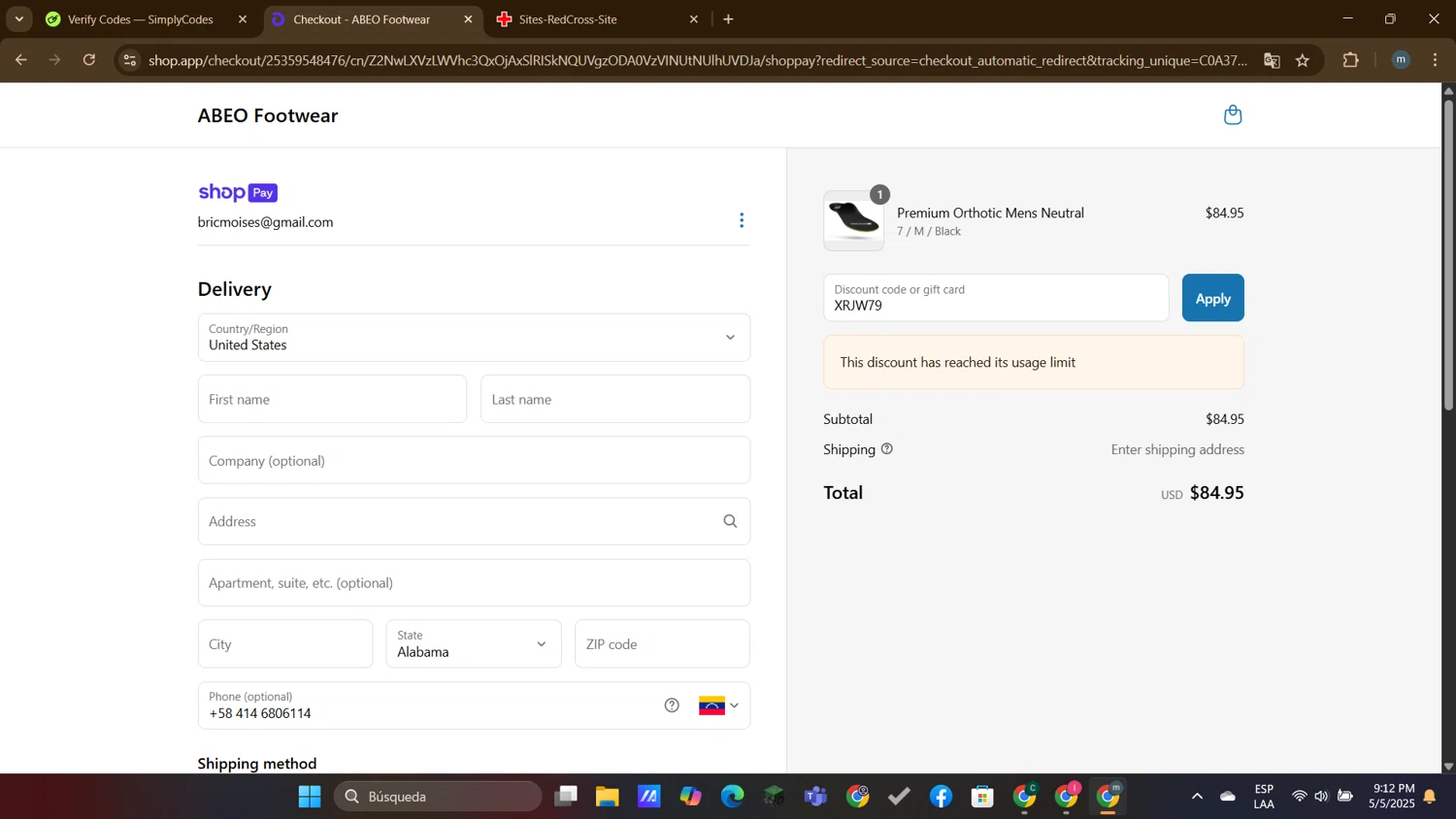Close the Sites-RedCross-Site tab
The height and width of the screenshot is (819, 1456).
click(694, 19)
